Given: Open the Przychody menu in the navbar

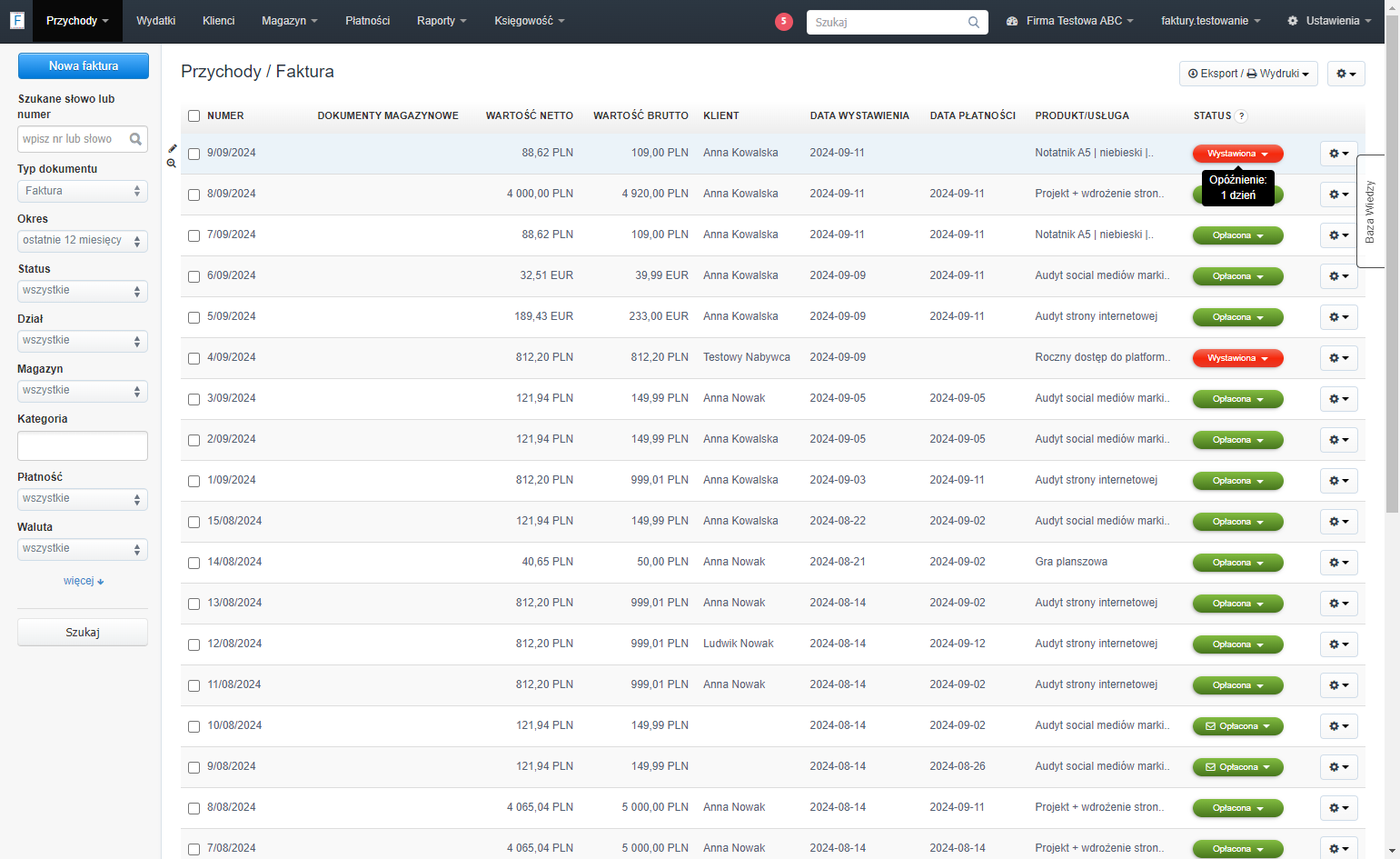Looking at the screenshot, I should coord(77,21).
